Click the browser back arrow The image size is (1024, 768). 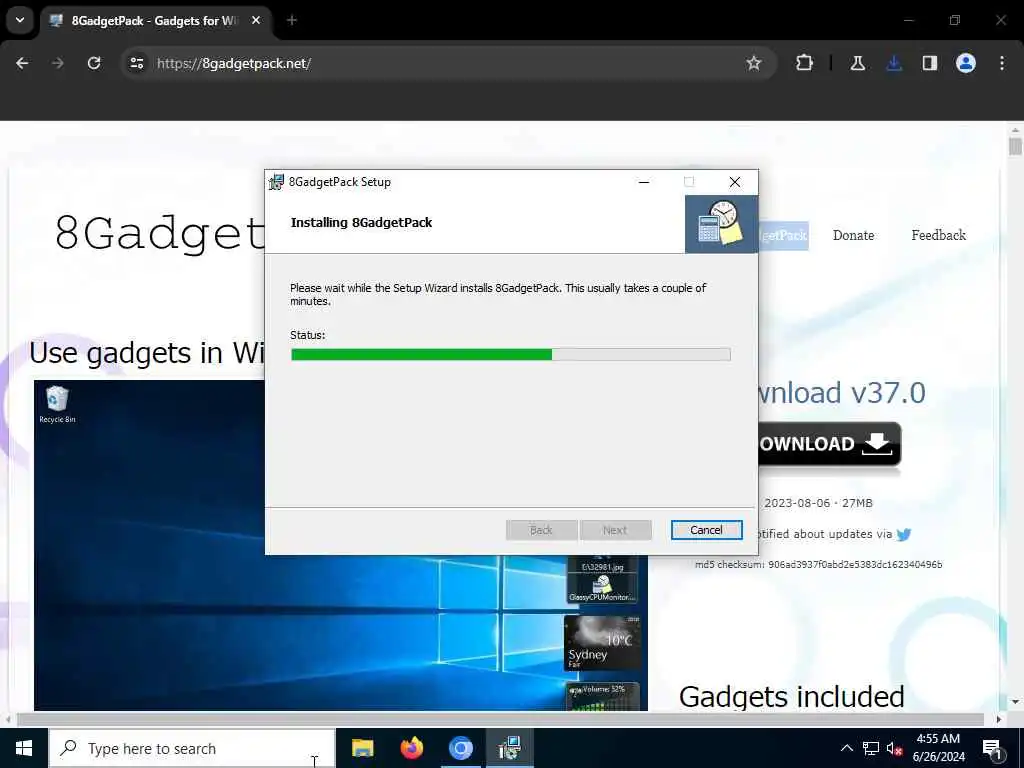click(x=22, y=63)
